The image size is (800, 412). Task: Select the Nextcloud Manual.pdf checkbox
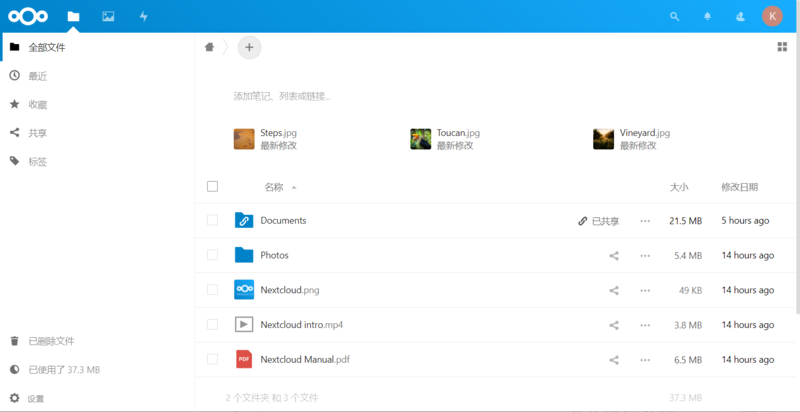[x=212, y=359]
